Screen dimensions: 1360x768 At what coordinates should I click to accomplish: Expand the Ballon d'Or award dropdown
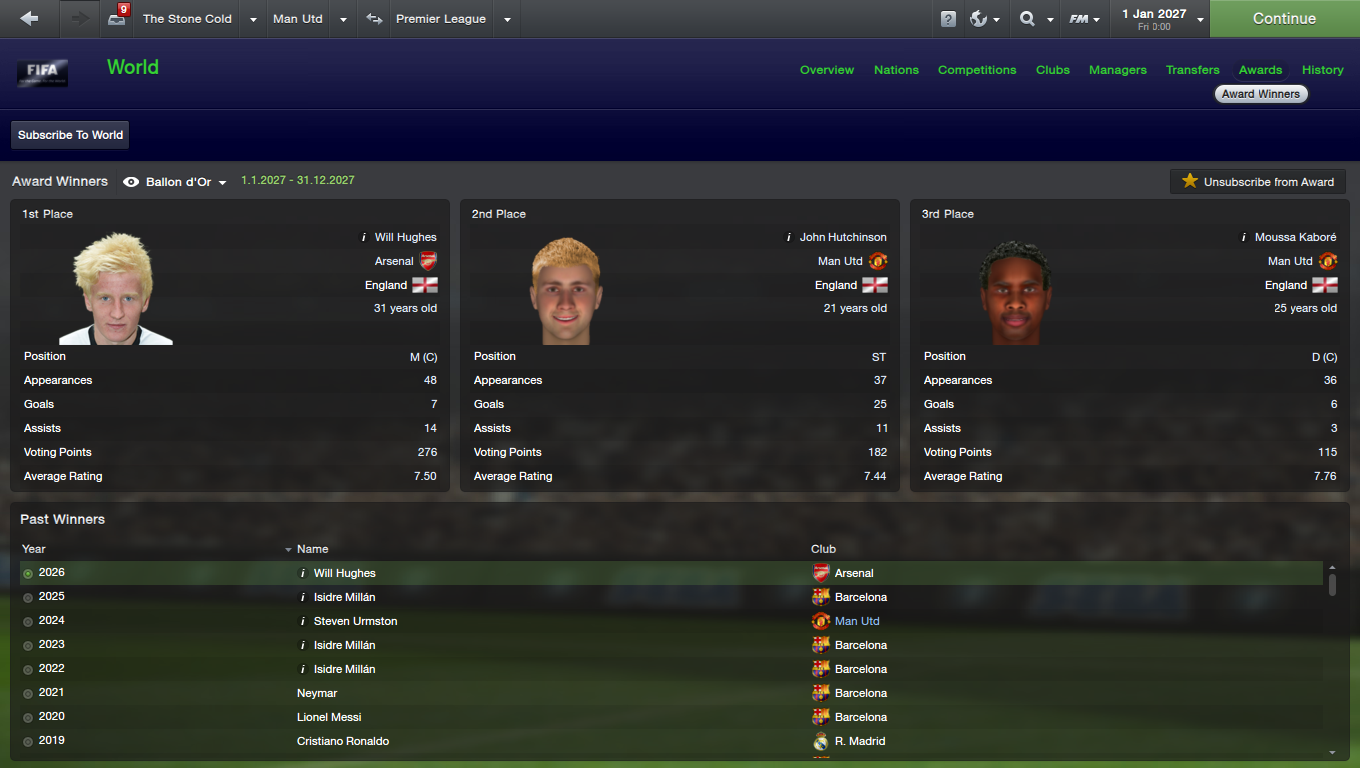pos(222,183)
